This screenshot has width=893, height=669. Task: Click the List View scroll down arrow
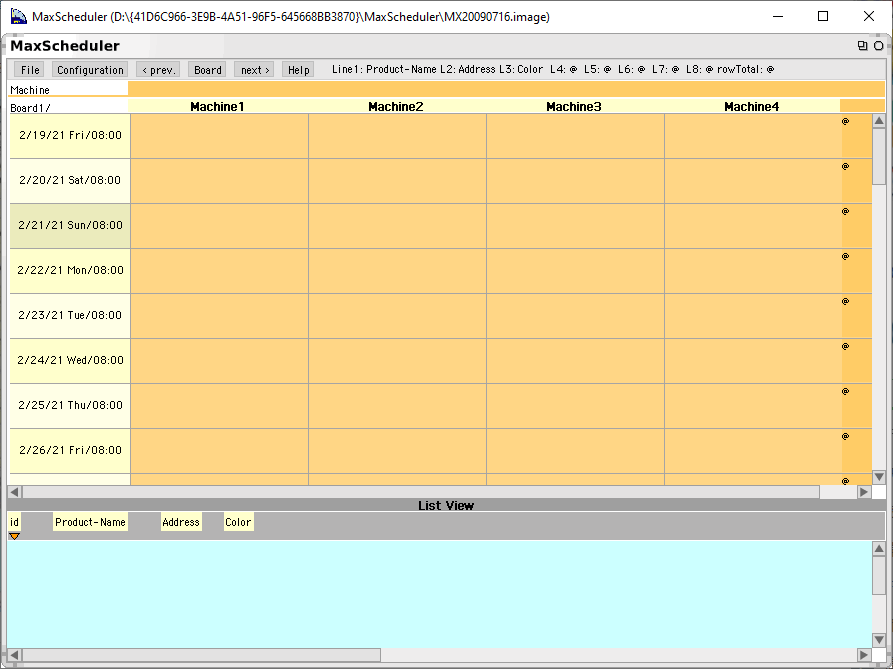click(879, 641)
